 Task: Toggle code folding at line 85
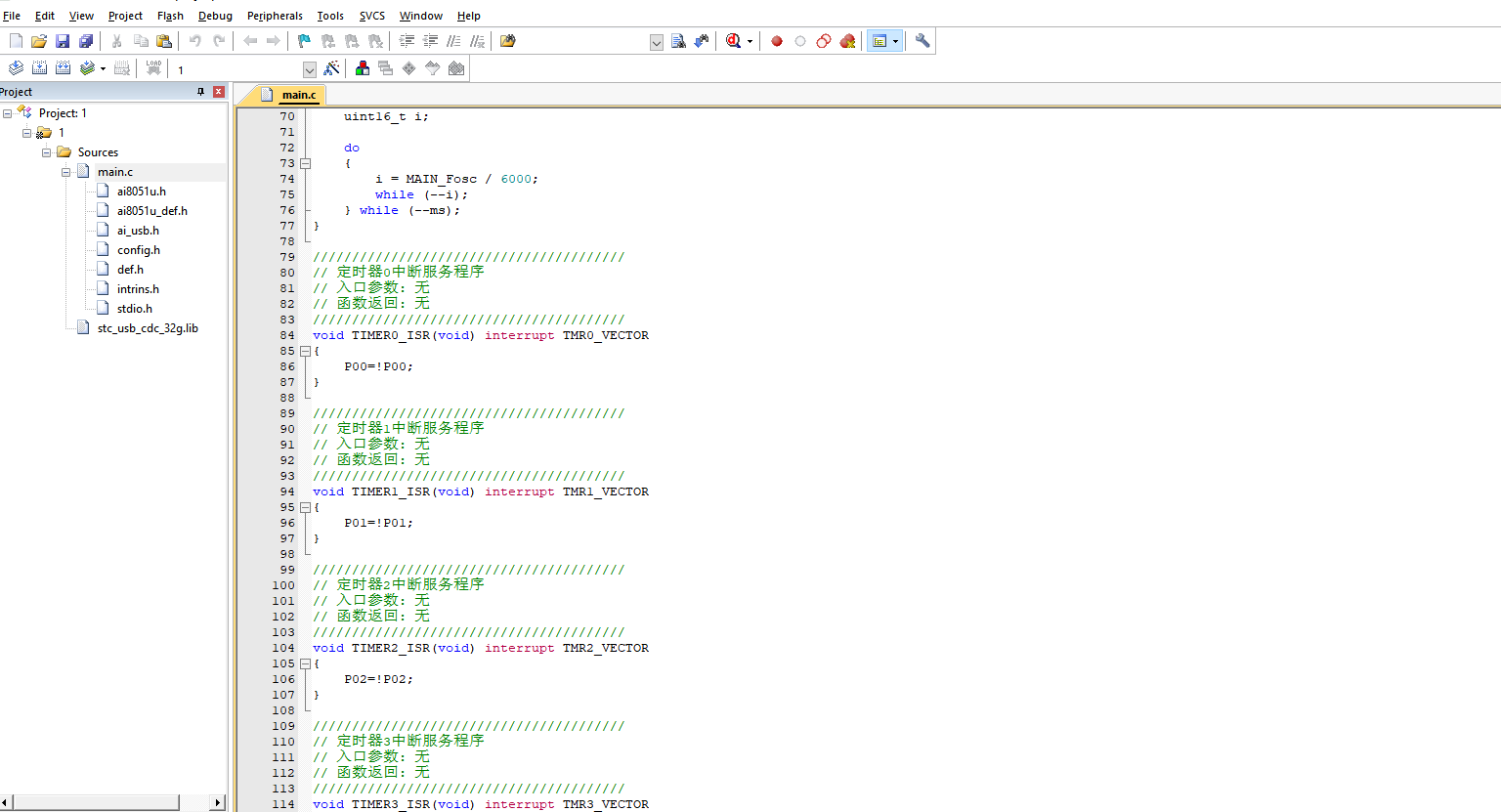pos(305,351)
